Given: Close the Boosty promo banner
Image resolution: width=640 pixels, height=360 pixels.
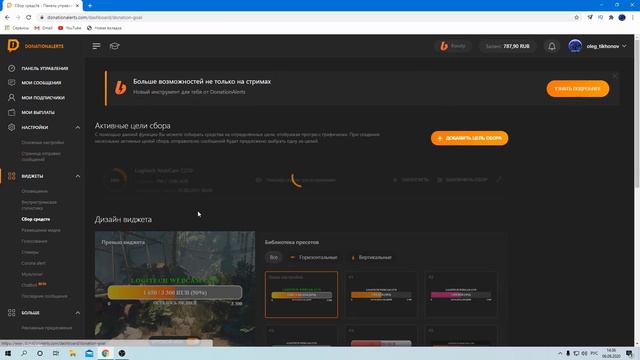Looking at the screenshot, I should click(x=615, y=76).
